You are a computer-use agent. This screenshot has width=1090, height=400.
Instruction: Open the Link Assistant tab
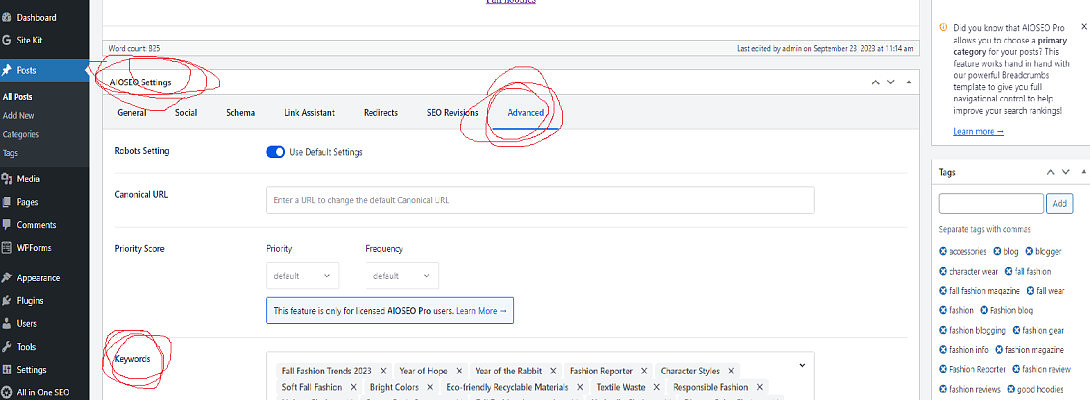(309, 113)
